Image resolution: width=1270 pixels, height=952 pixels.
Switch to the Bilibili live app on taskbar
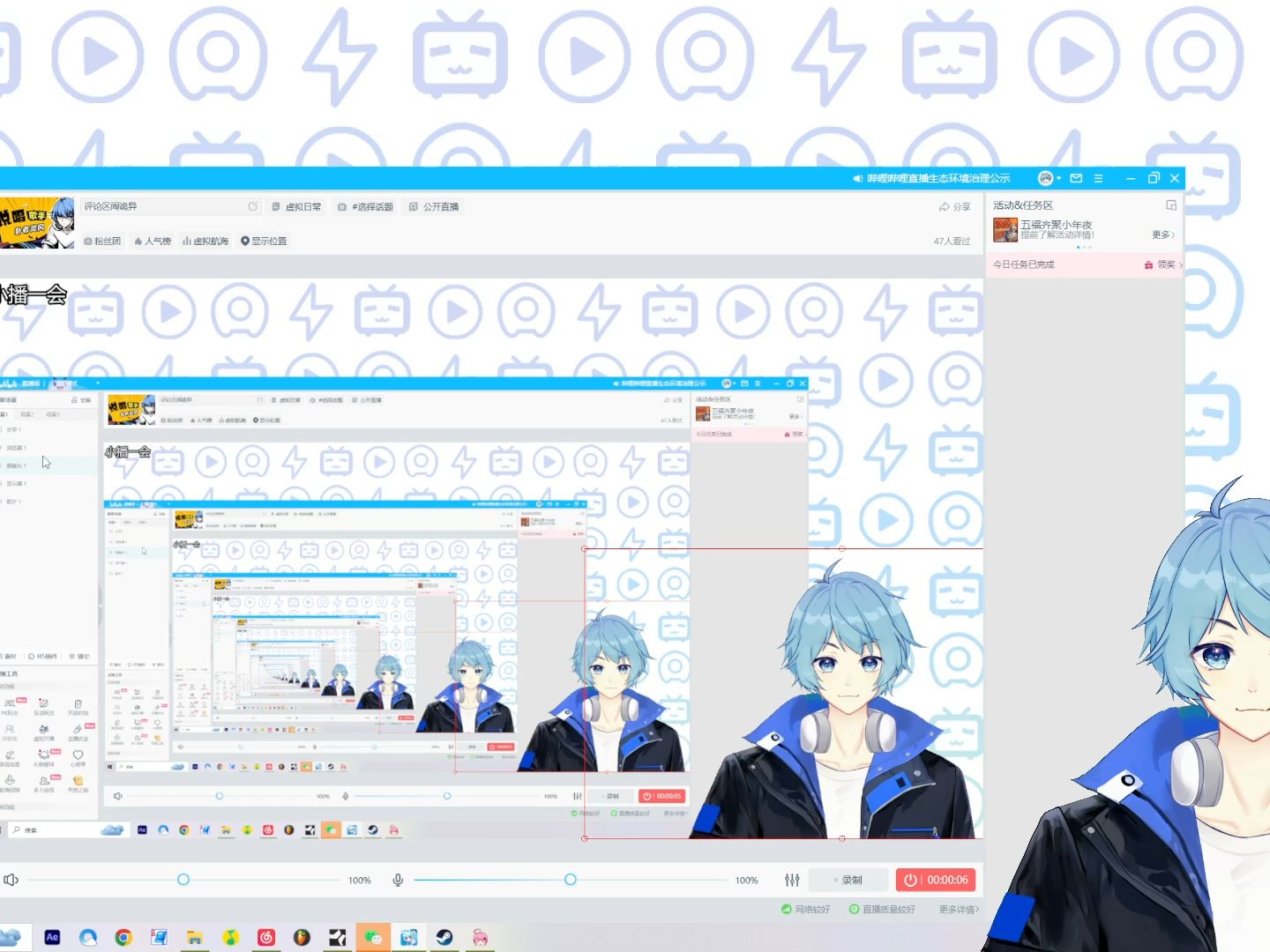pyautogui.click(x=408, y=937)
